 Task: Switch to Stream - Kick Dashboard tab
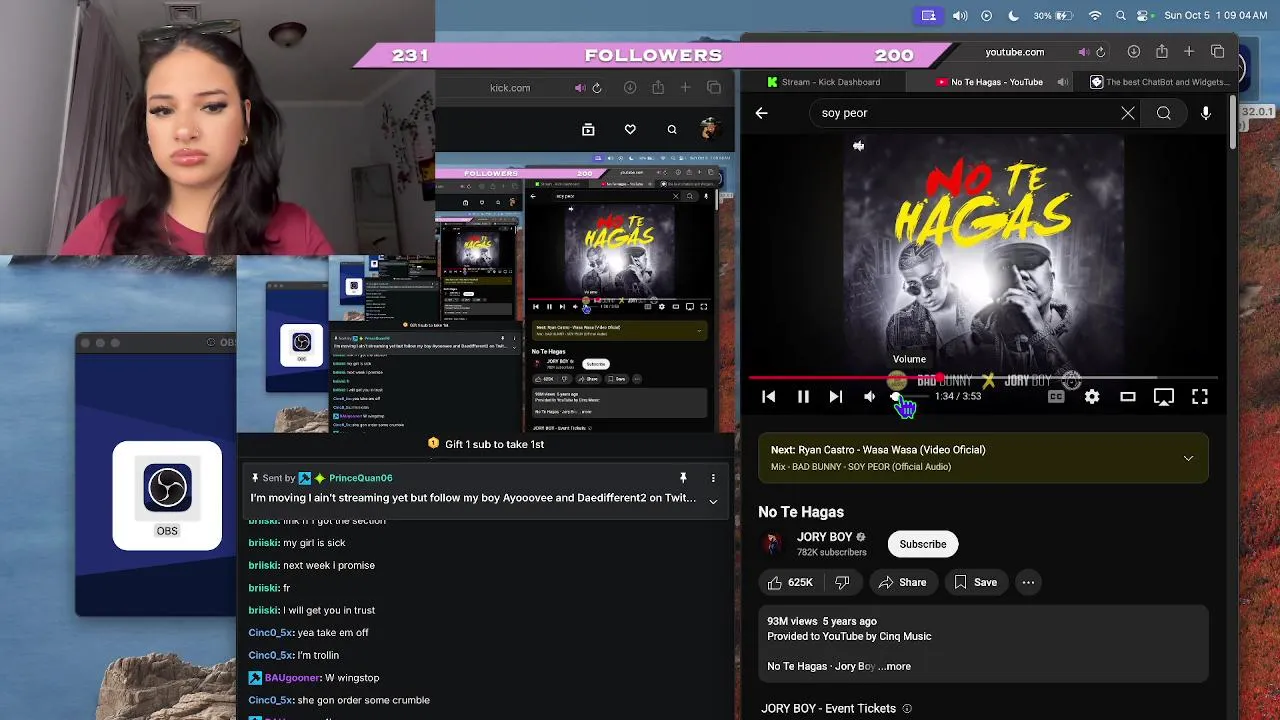(x=823, y=82)
